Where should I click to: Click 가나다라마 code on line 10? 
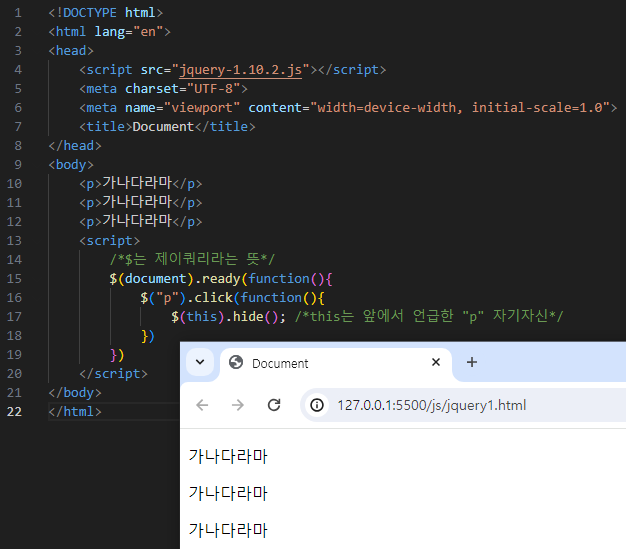[x=137, y=183]
